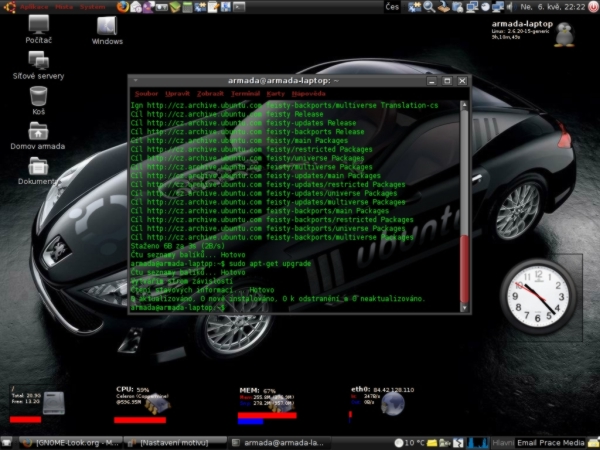Image resolution: width=600 pixels, height=450 pixels.
Task: Launch Firefox from the top panel
Action: (x=122, y=7)
